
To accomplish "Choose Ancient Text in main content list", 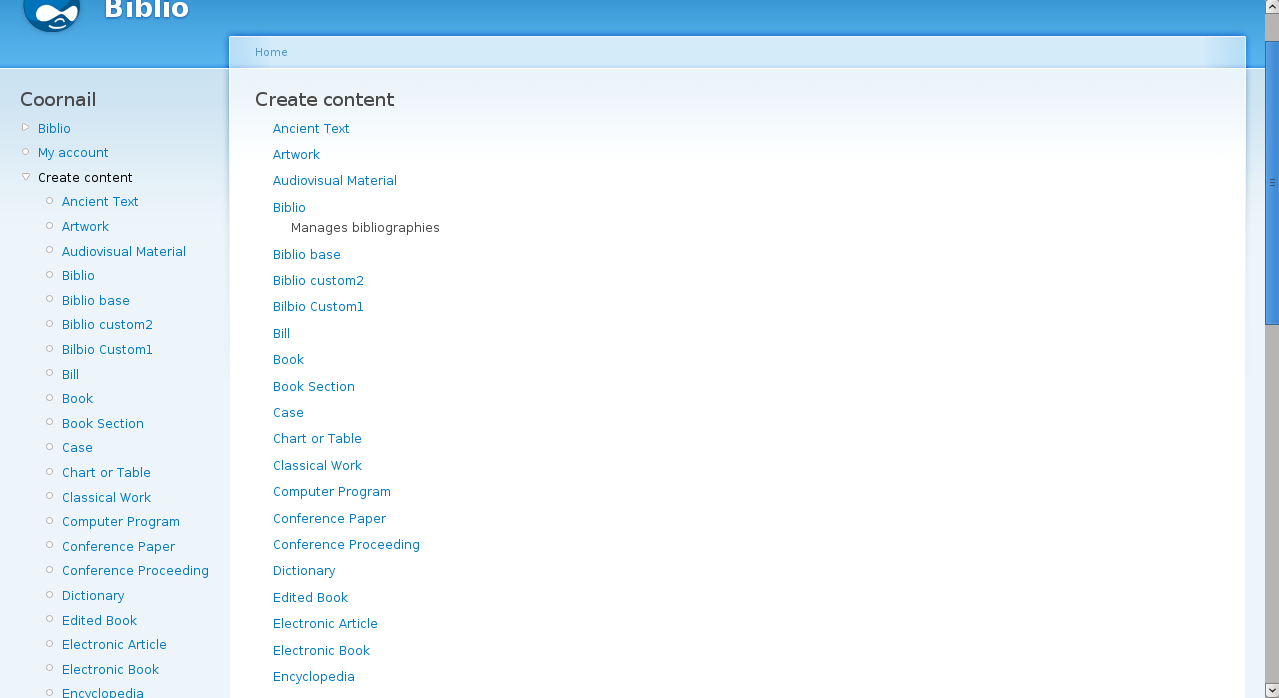I will tap(311, 129).
